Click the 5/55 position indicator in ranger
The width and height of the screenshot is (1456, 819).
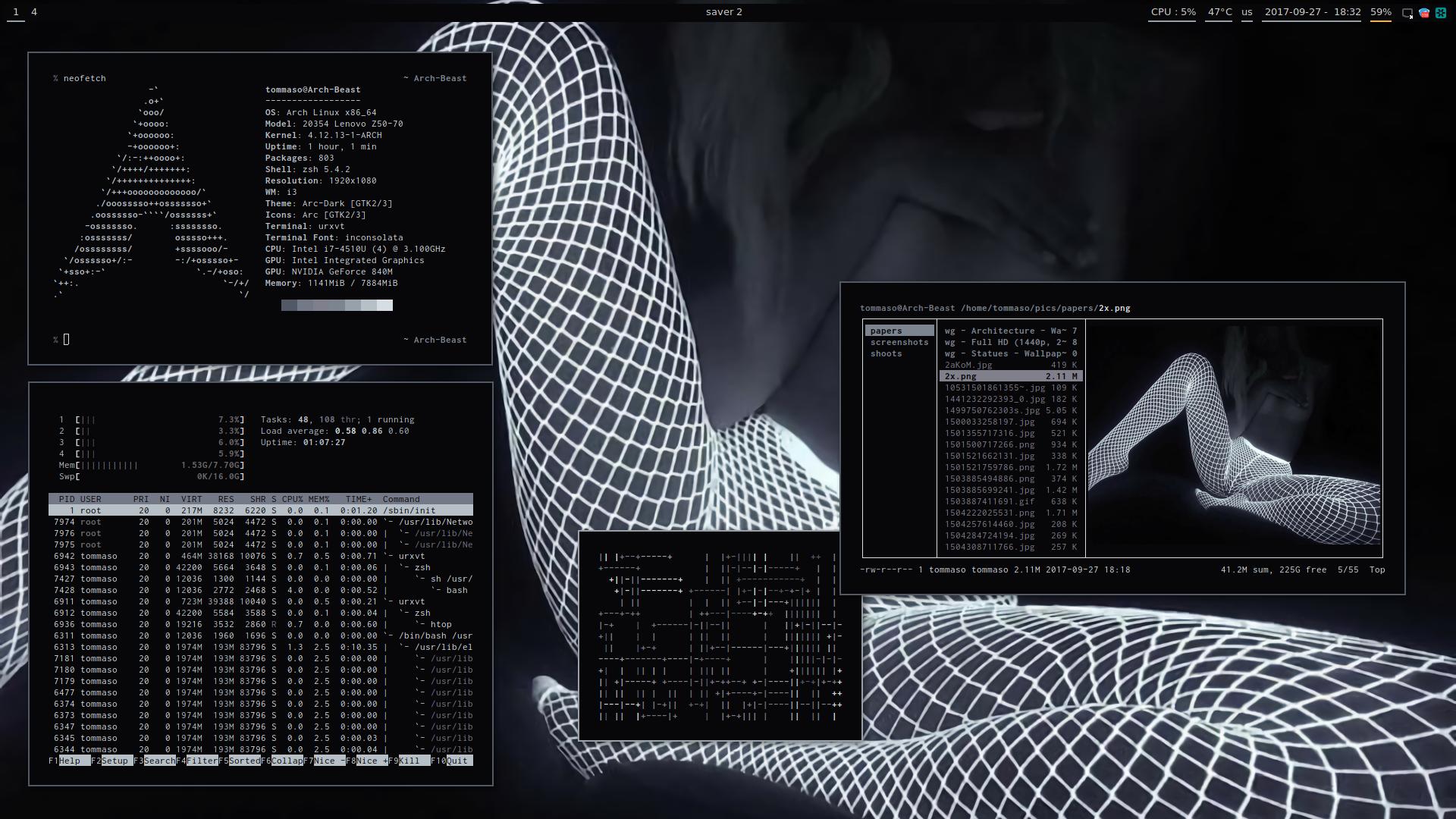[1348, 570]
